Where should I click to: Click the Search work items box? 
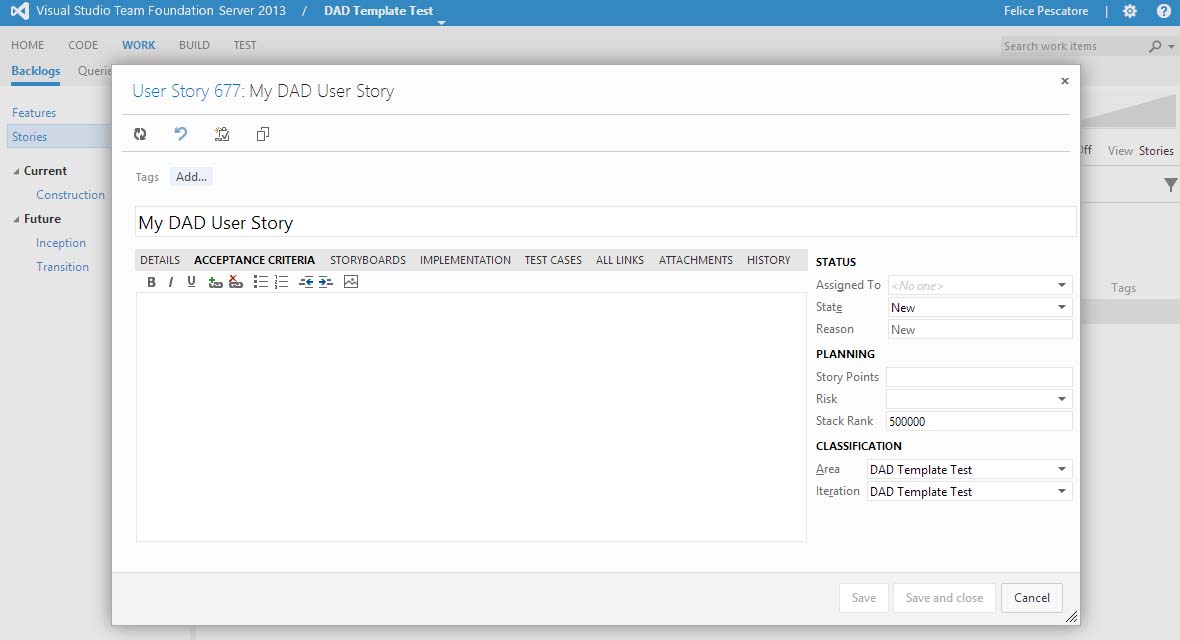pyautogui.click(x=1074, y=46)
